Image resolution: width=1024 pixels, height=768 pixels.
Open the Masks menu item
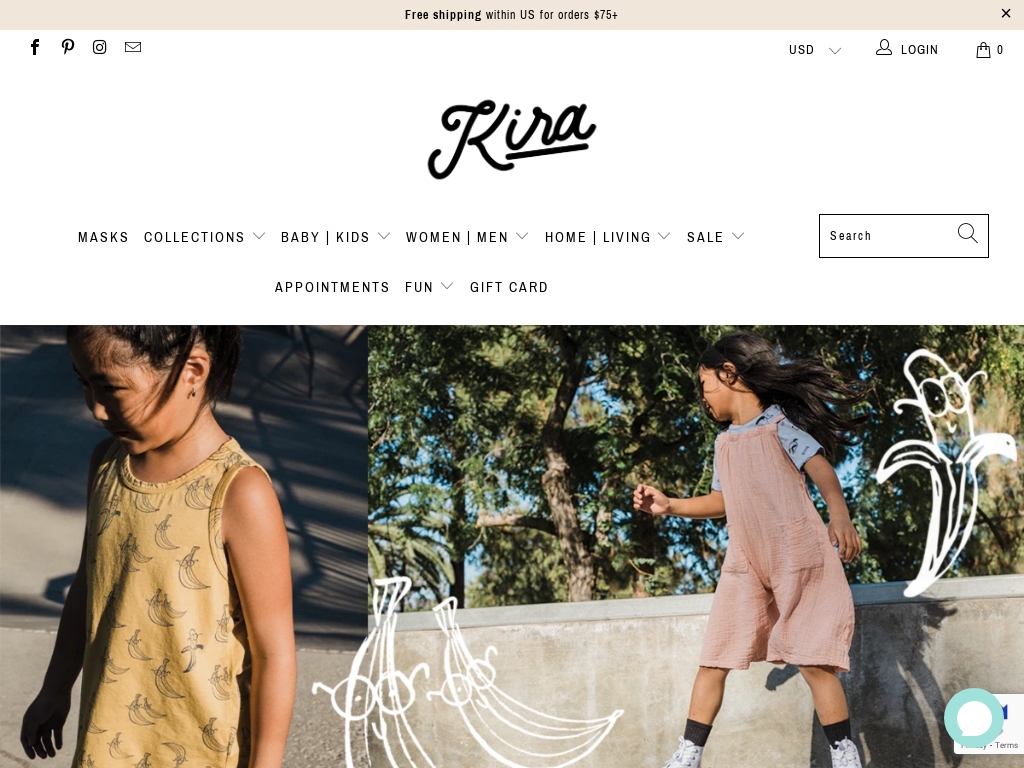(103, 237)
